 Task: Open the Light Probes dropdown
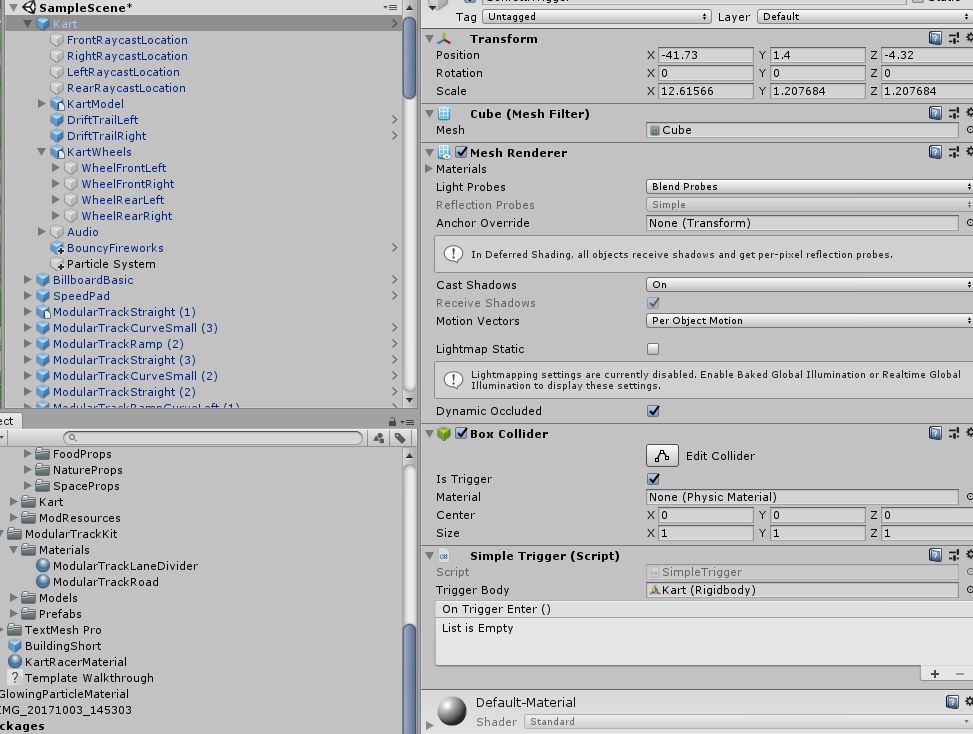pos(808,187)
